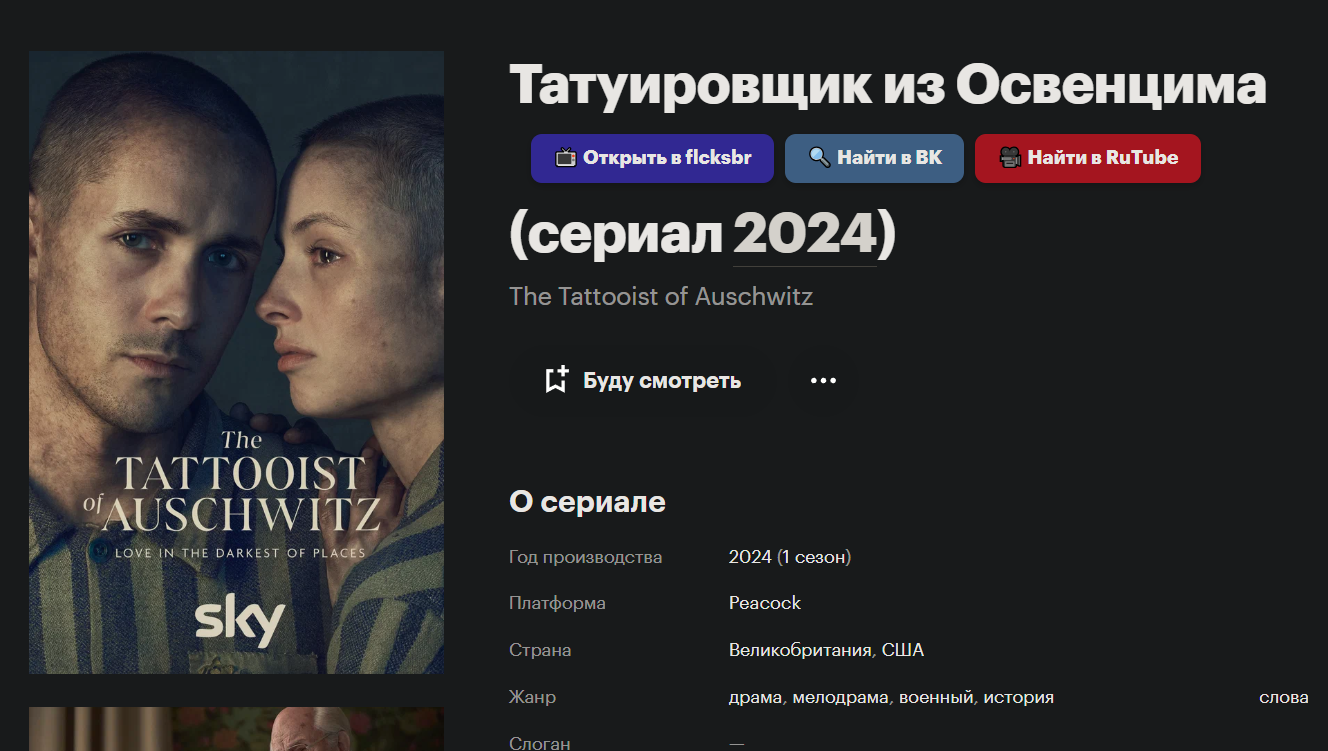Click the magnifier icon on VK button
This screenshot has width=1328, height=751.
pos(820,158)
